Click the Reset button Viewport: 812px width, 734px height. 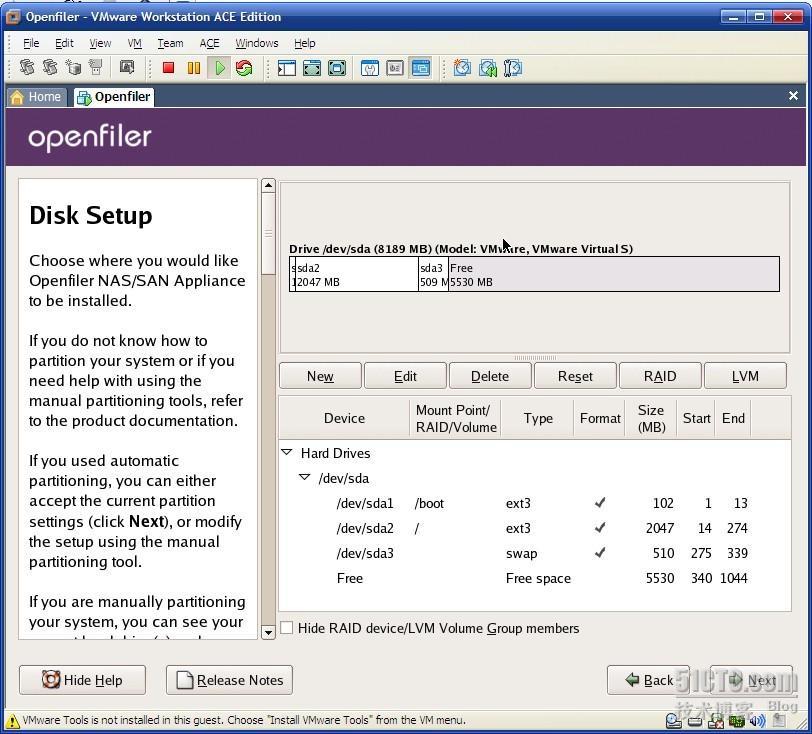575,376
